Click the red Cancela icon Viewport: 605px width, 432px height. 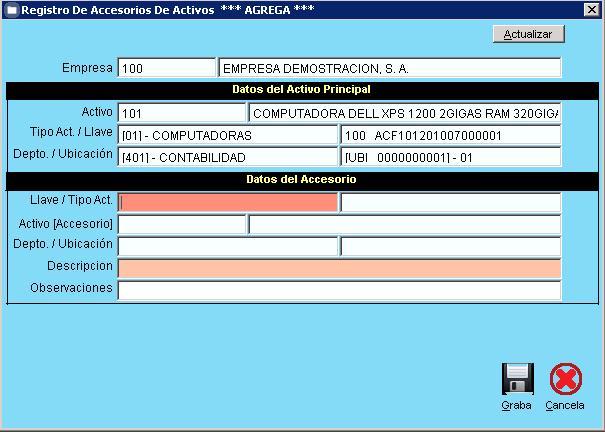tap(565, 379)
